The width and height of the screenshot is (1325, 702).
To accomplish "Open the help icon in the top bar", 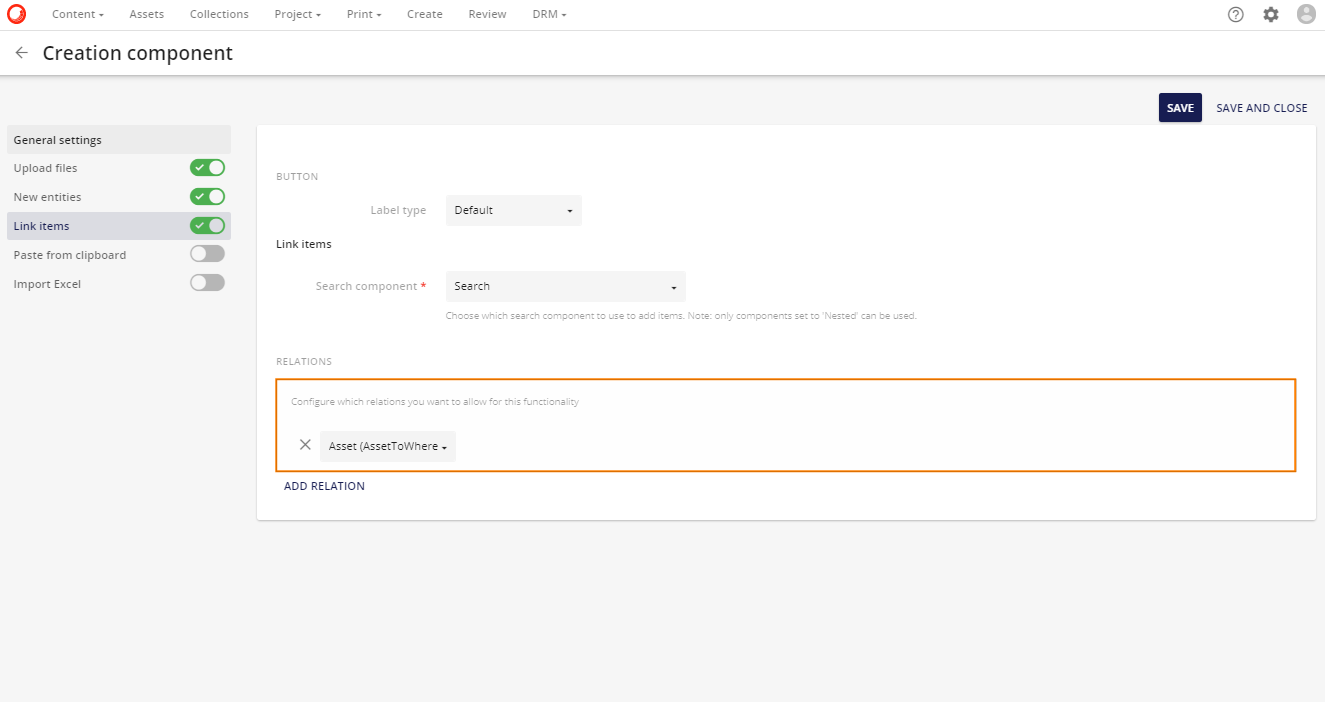I will click(1235, 14).
